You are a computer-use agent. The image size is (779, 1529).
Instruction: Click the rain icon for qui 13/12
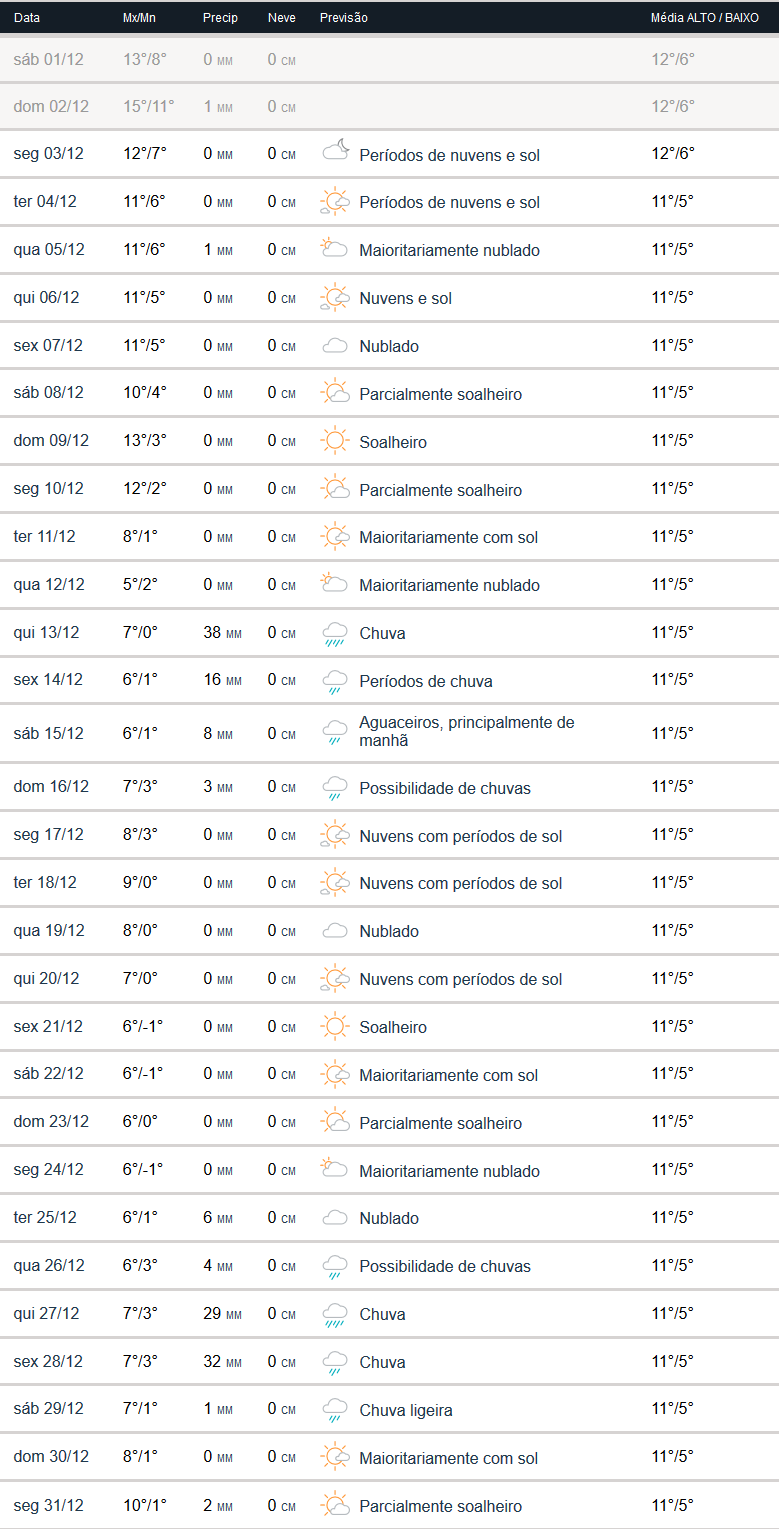[x=334, y=633]
